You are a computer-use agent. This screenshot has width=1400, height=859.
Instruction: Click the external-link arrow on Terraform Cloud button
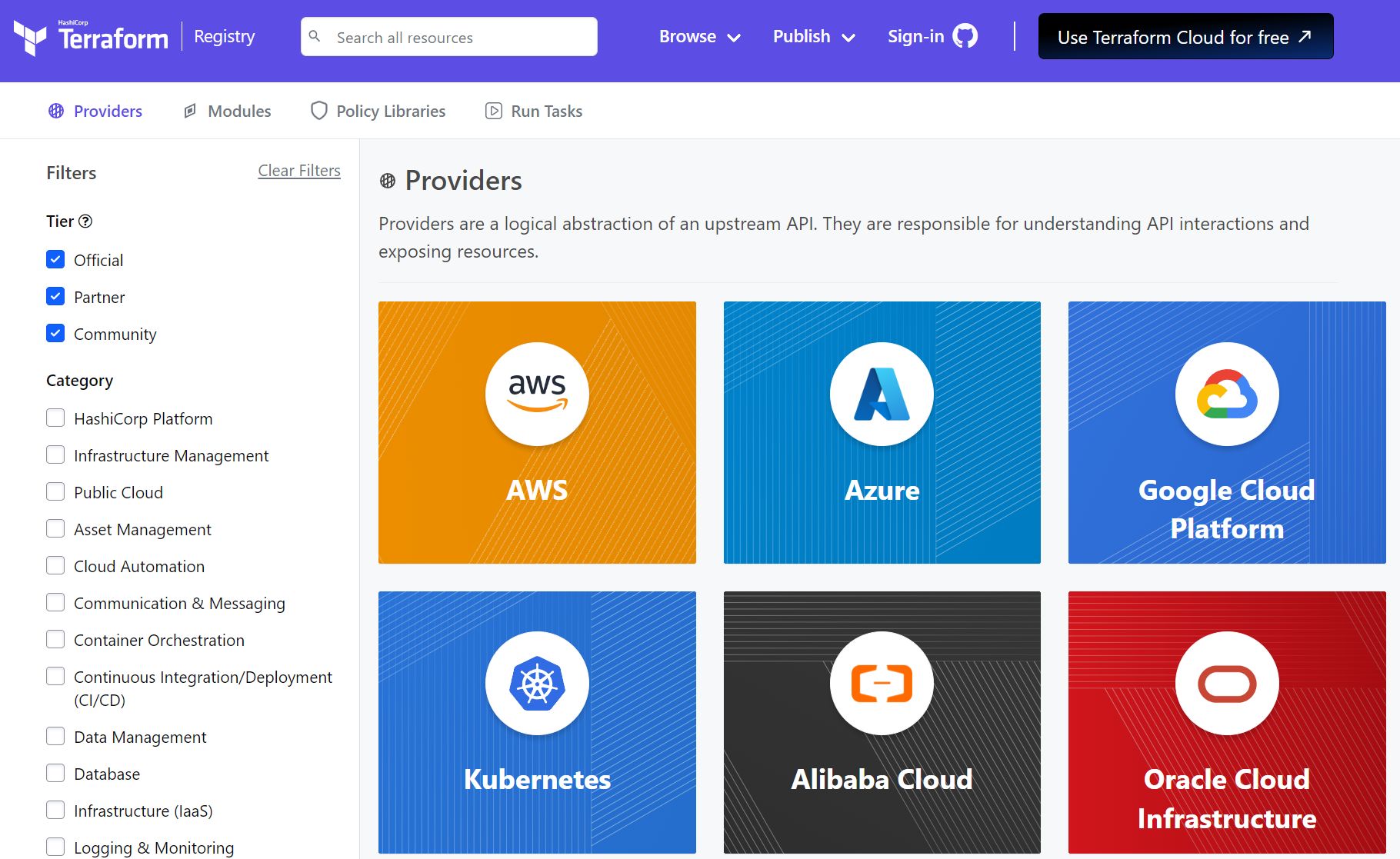pos(1305,36)
